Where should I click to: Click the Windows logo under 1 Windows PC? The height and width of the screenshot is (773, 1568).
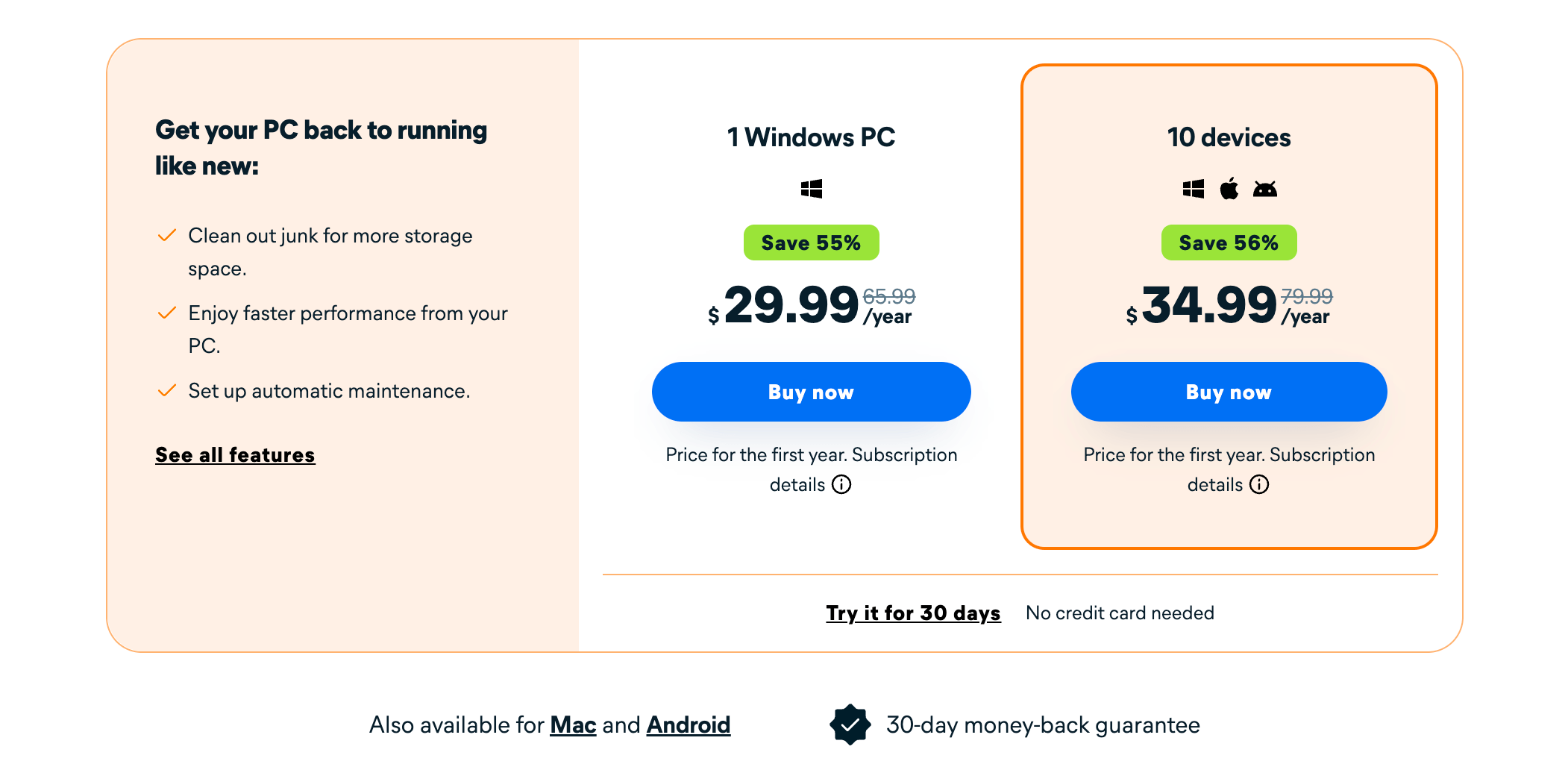[811, 189]
